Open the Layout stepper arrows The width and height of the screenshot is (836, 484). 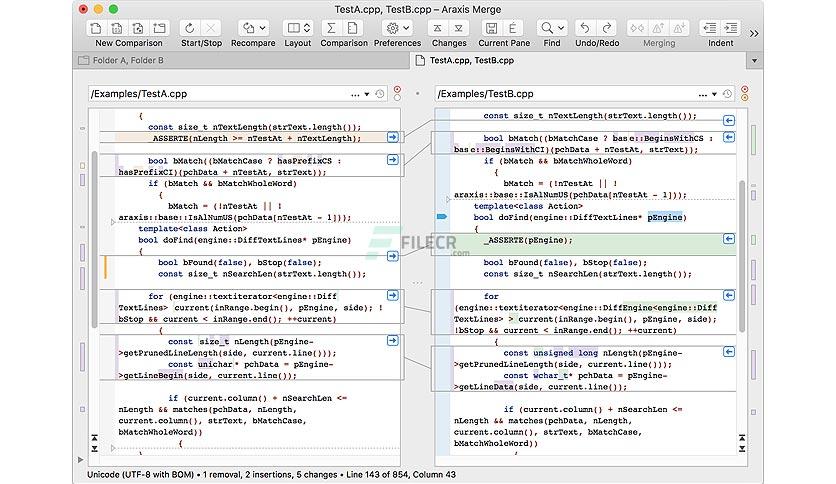pos(307,28)
